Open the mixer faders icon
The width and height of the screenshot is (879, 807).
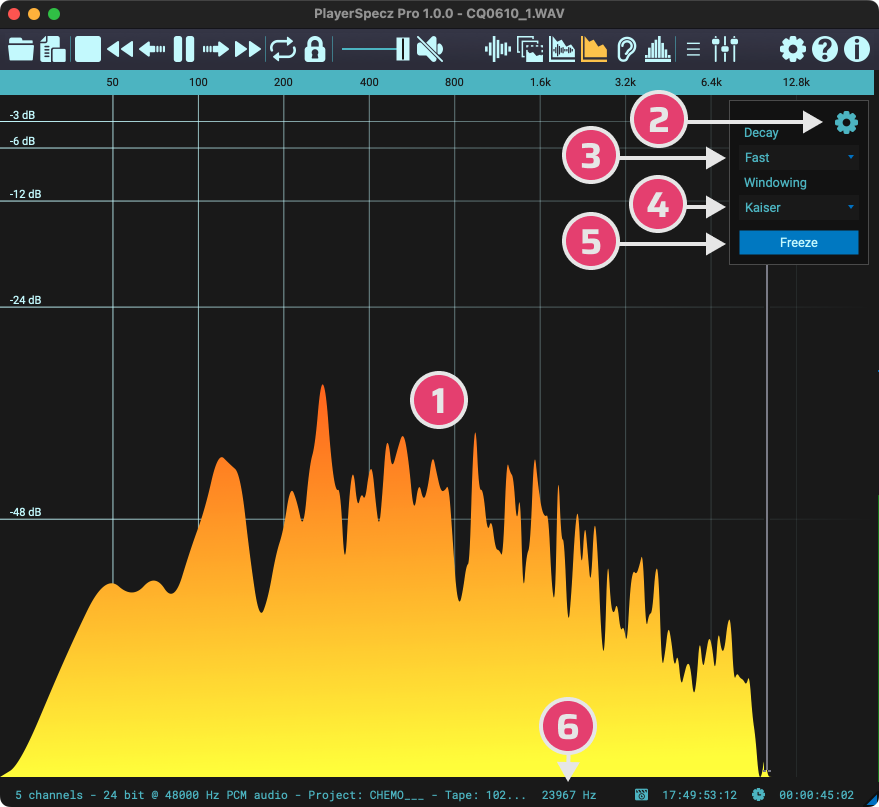[x=725, y=49]
